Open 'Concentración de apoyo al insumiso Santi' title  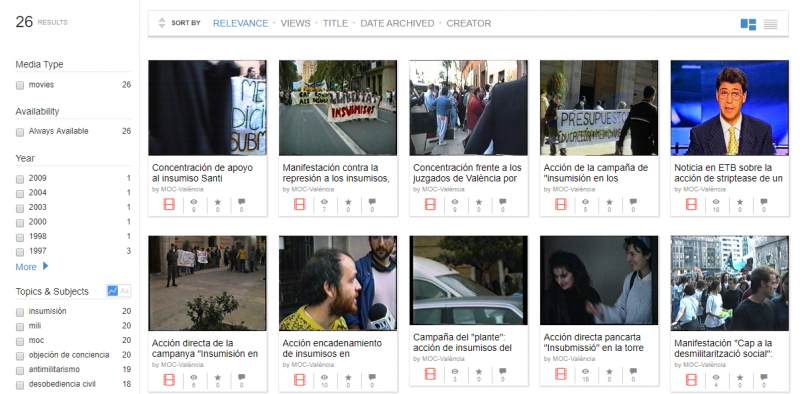point(202,173)
